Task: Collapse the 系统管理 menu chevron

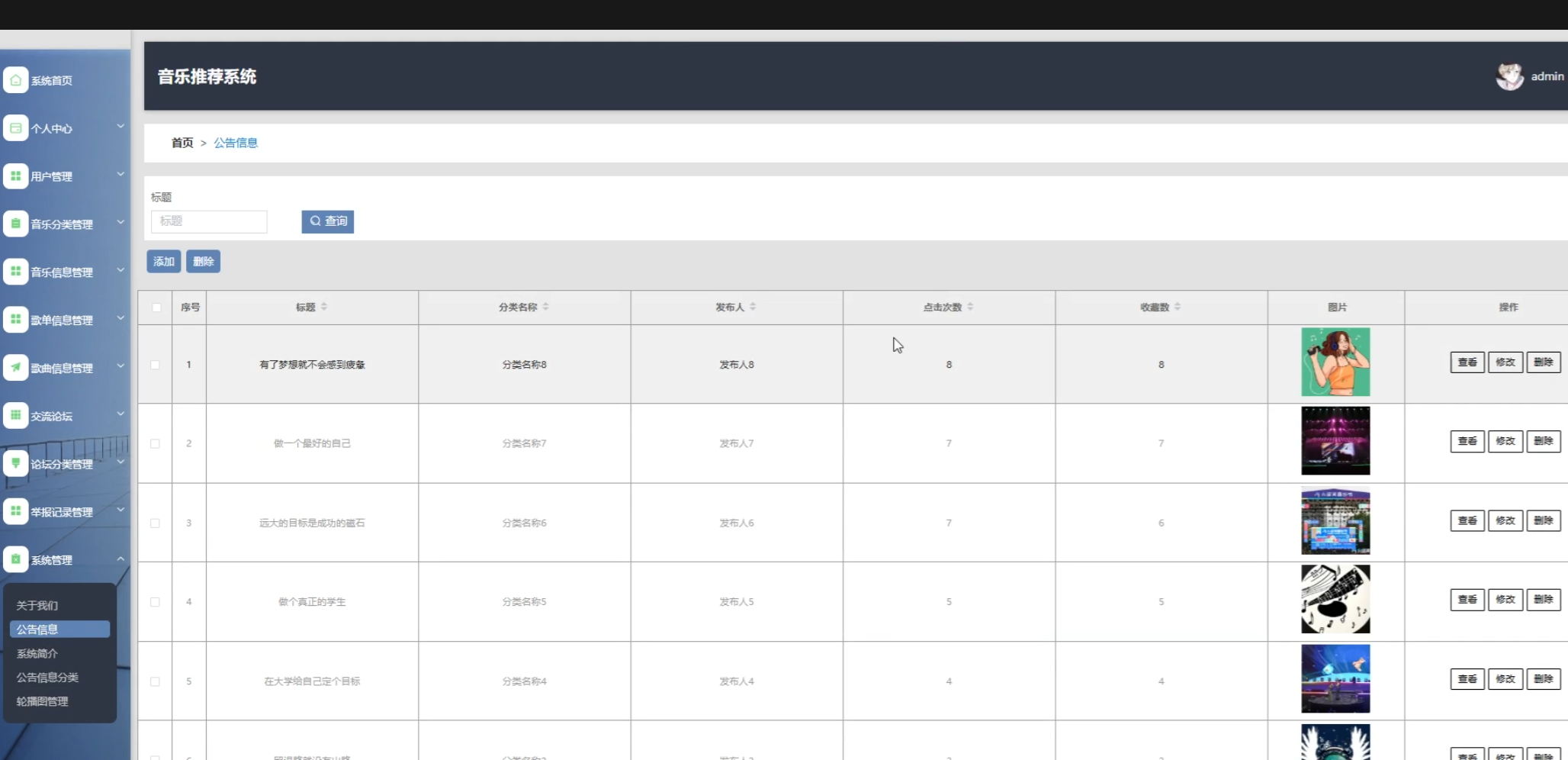Action: 120,559
